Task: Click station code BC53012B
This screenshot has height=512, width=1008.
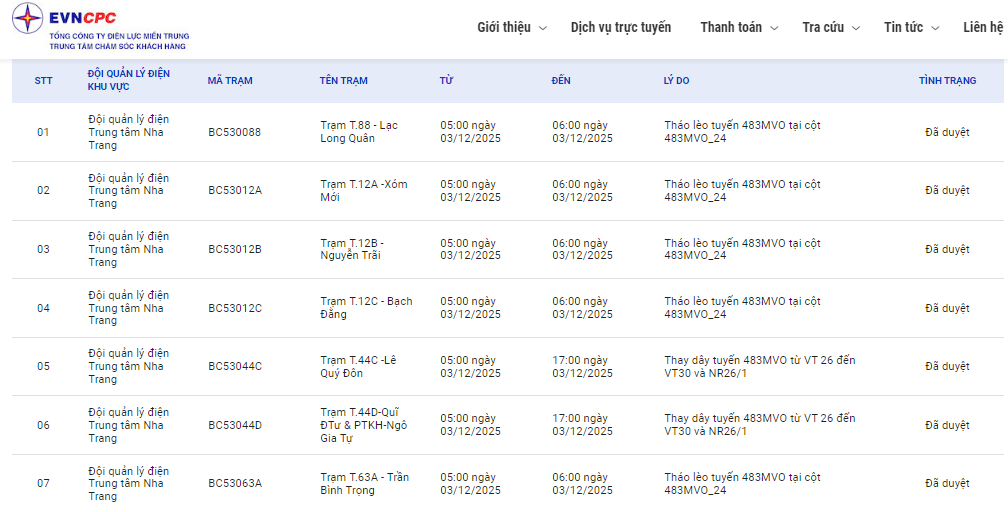Action: click(235, 249)
